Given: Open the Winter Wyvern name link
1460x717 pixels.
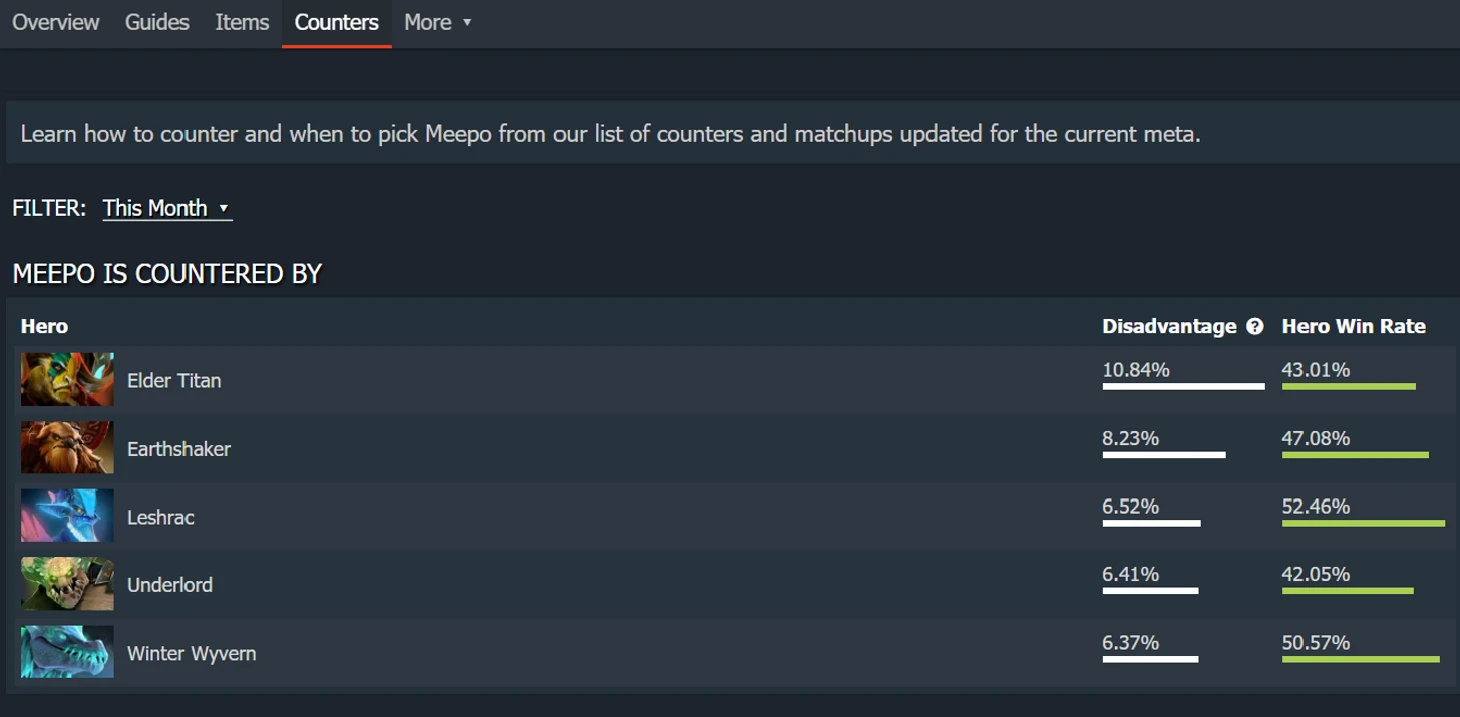Looking at the screenshot, I should (191, 653).
